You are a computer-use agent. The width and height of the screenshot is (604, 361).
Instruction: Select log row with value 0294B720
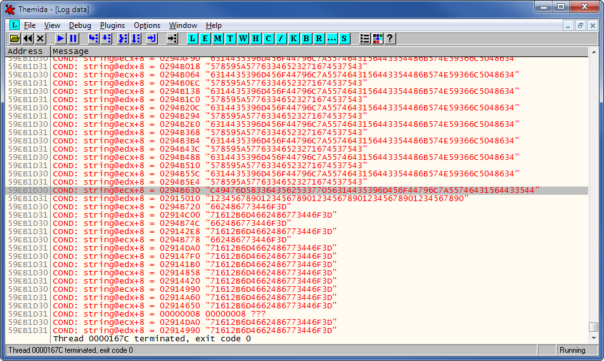[297, 207]
